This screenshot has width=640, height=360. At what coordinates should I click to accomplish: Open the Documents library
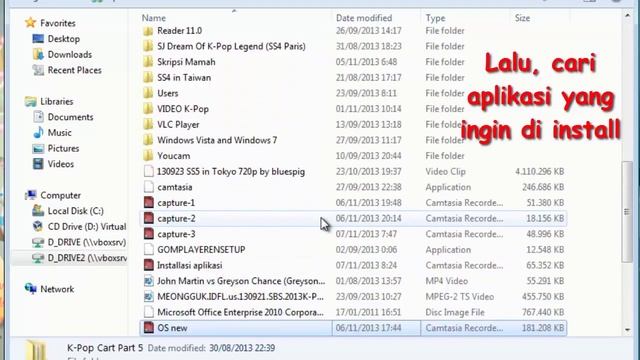click(70, 117)
